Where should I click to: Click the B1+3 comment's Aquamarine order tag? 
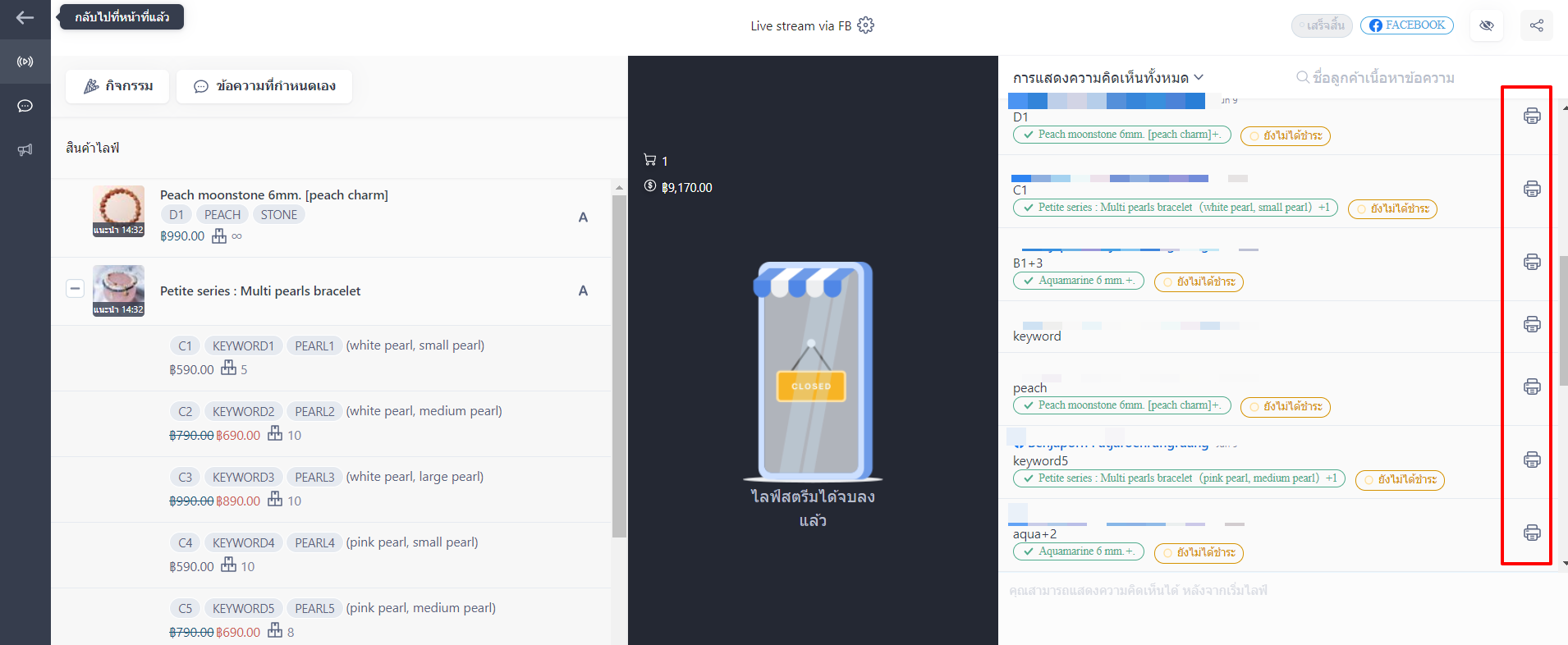[1079, 281]
